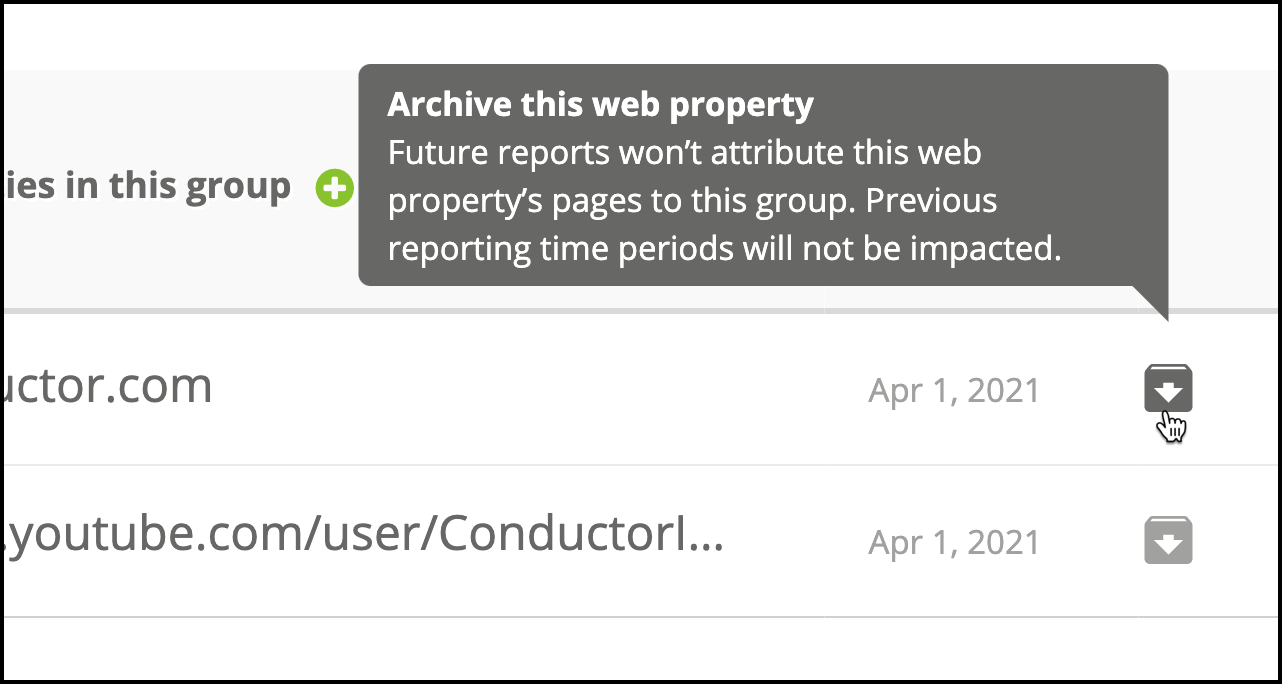Click the word 'Previous' in the tooltip
This screenshot has height=684, width=1282.
coord(931,201)
